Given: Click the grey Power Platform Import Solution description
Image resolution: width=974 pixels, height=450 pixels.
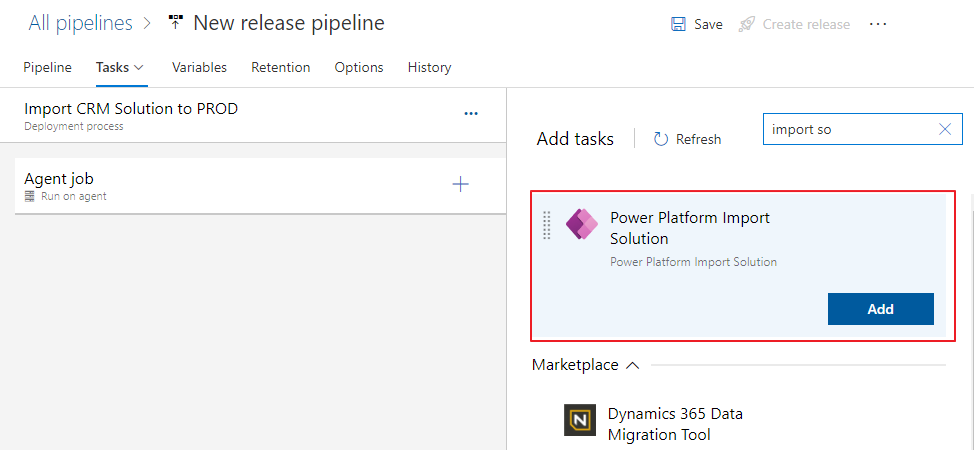Looking at the screenshot, I should point(693,262).
